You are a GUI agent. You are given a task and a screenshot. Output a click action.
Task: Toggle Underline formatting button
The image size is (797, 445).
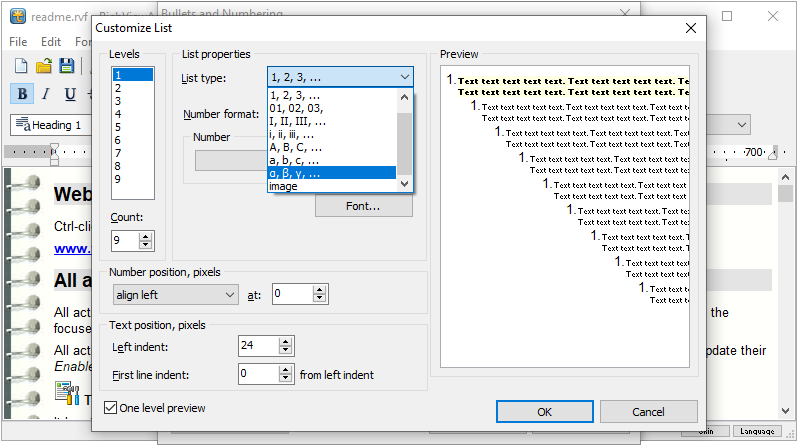pos(70,95)
